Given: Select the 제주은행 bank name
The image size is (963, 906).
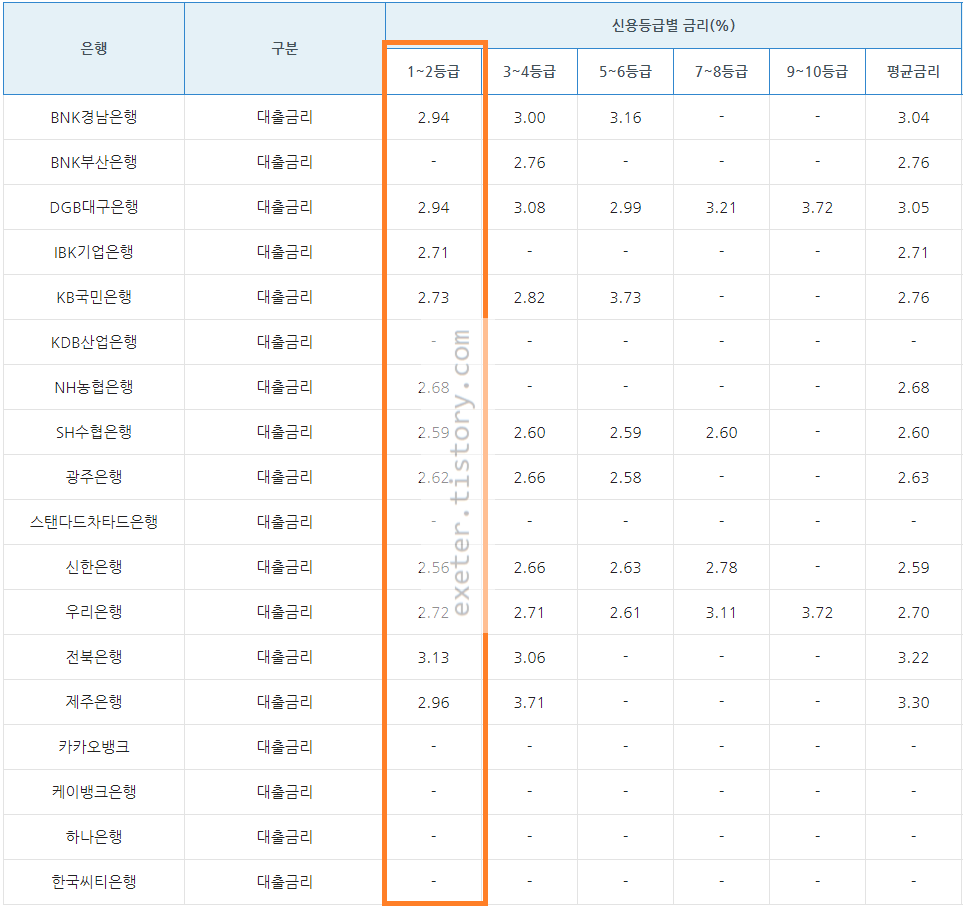Looking at the screenshot, I should [x=94, y=701].
